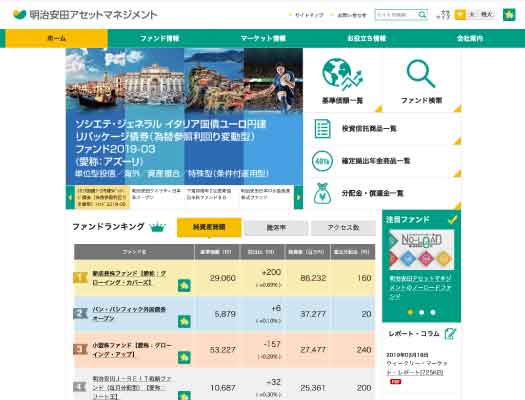525x400 pixels.
Task: Click the 37,277 net assets value
Action: [313, 314]
